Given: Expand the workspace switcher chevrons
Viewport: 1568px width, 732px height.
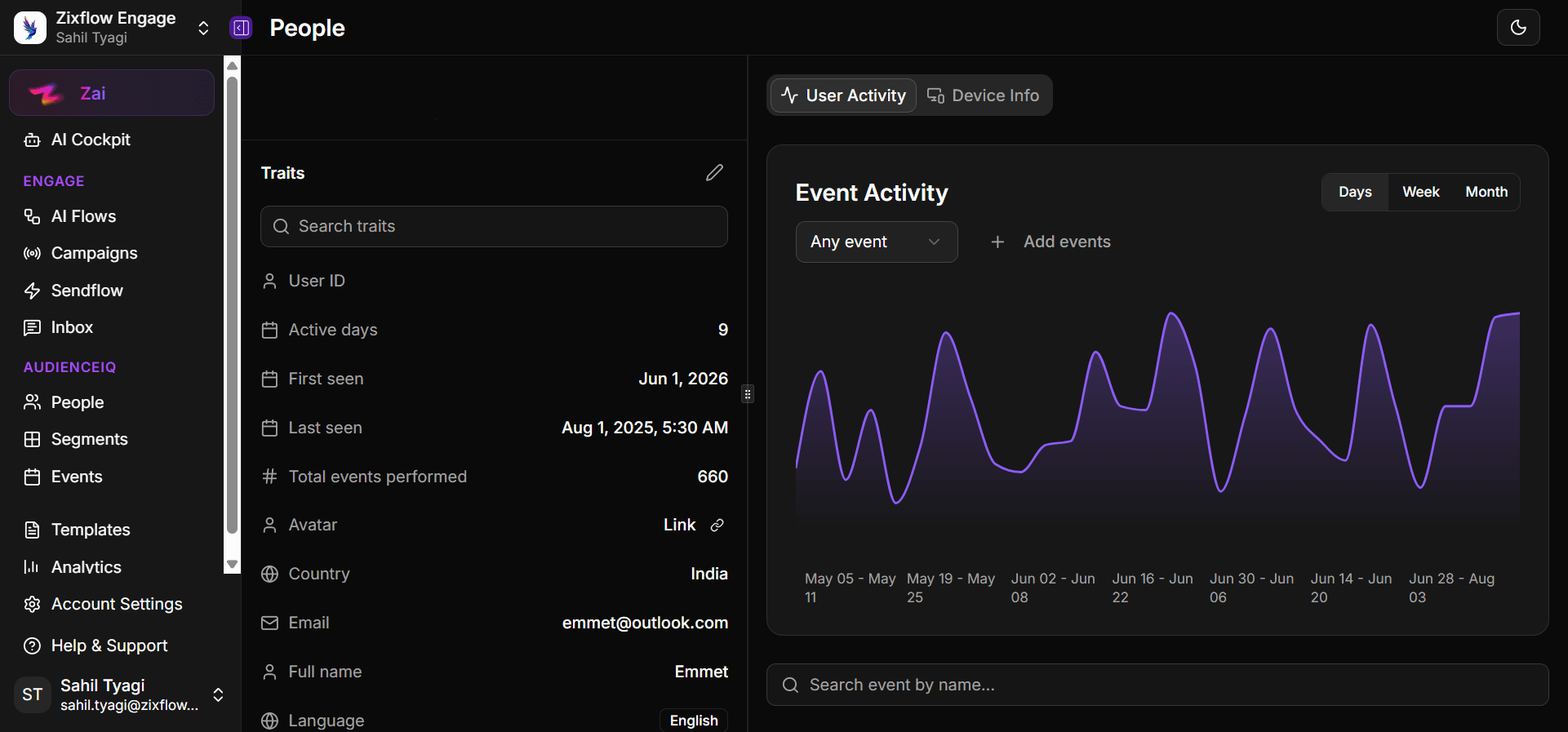Looking at the screenshot, I should pos(204,29).
